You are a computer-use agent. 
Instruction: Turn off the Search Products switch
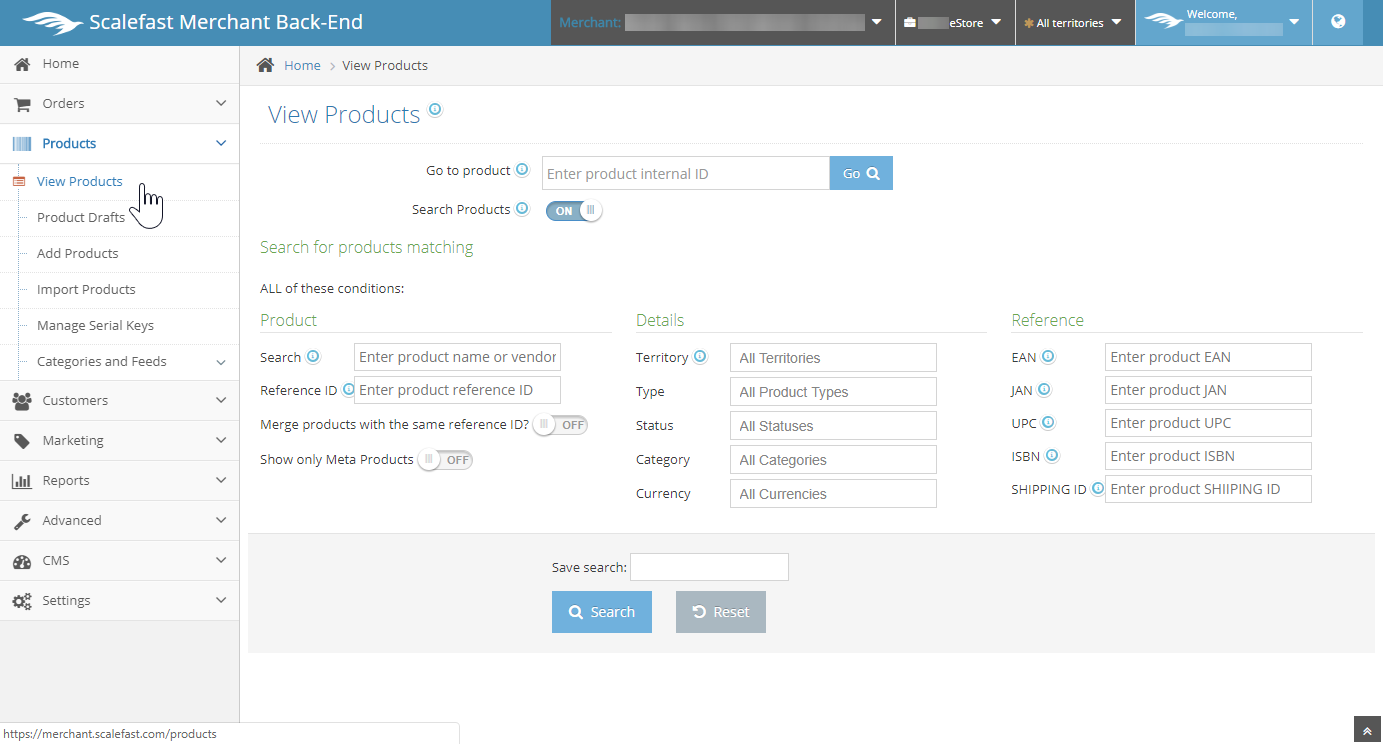point(574,211)
